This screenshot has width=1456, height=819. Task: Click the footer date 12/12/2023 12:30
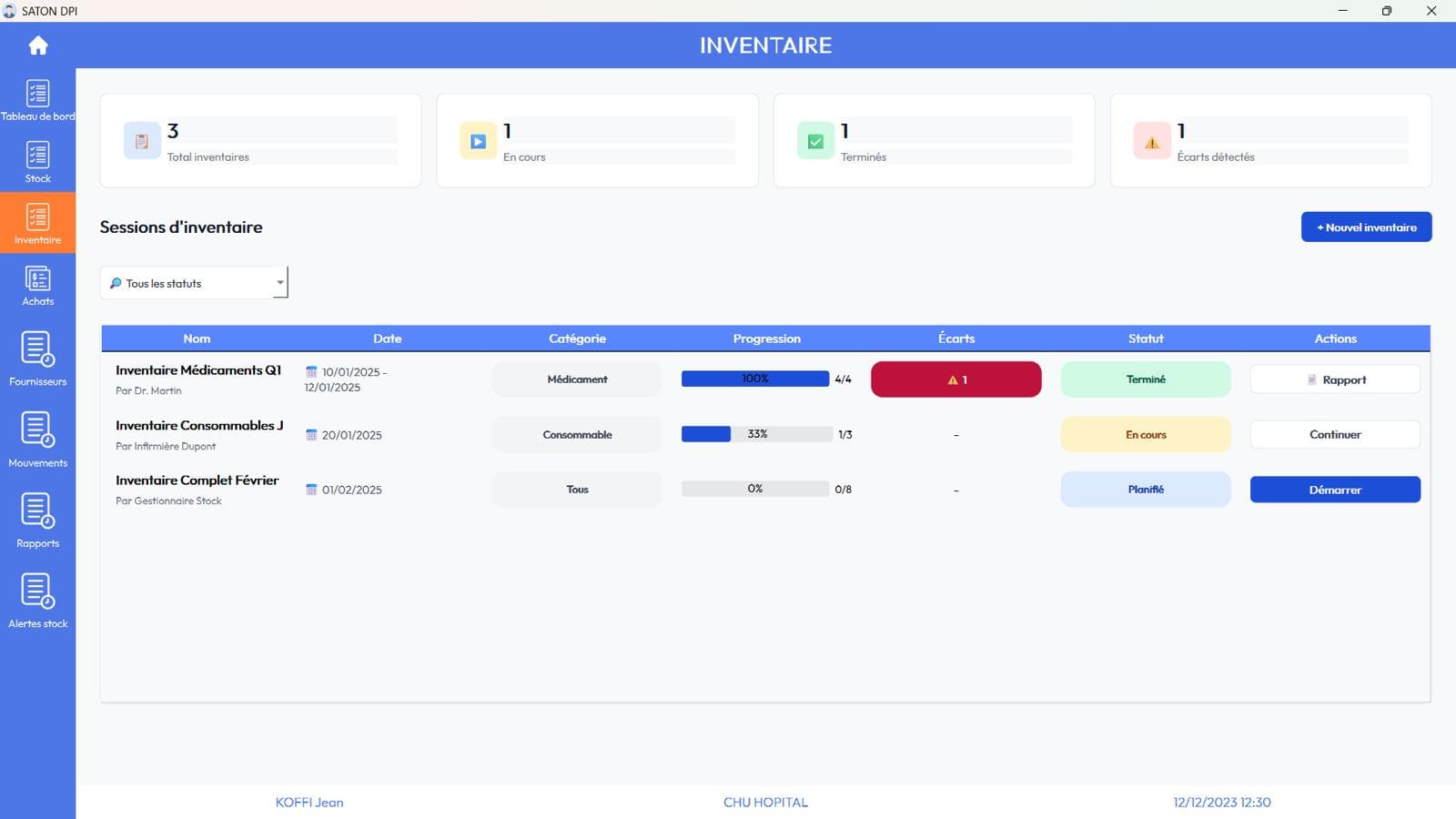1222,803
